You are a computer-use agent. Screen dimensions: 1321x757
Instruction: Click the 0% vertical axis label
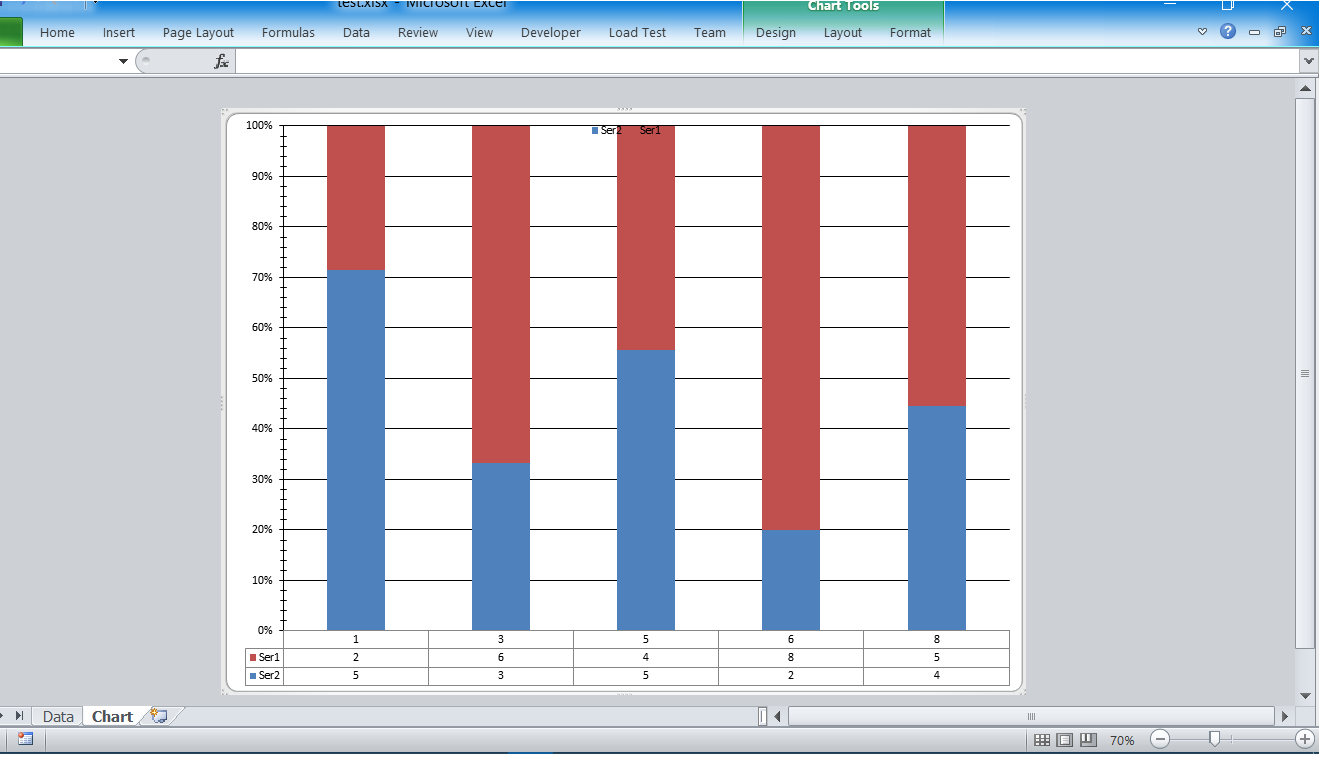[265, 630]
